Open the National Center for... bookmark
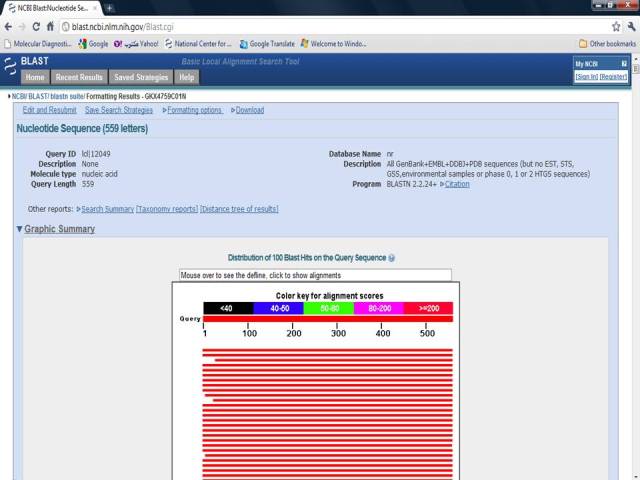Screen dimensions: 640x480 (x=198, y=44)
